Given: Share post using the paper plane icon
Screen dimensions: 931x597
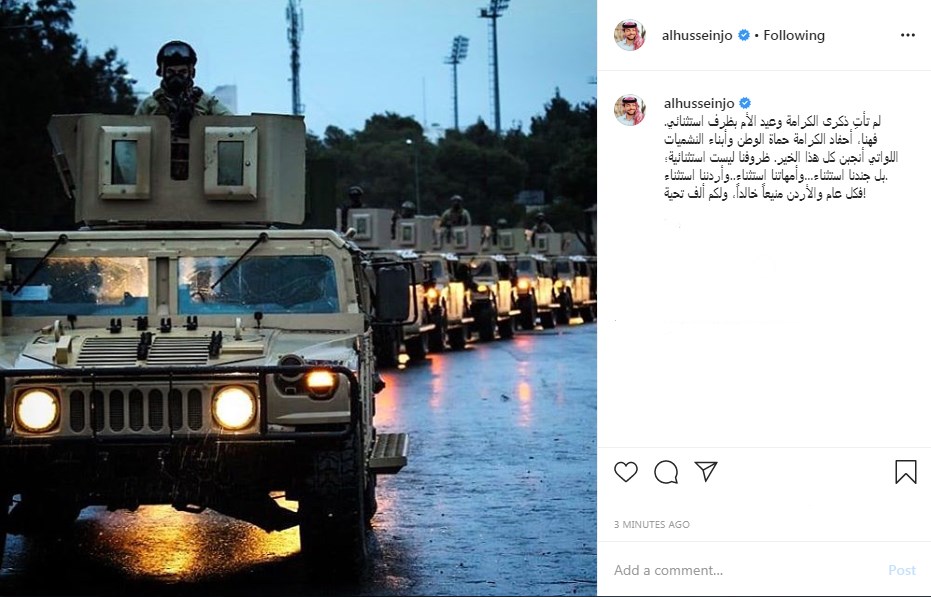Looking at the screenshot, I should click(706, 471).
